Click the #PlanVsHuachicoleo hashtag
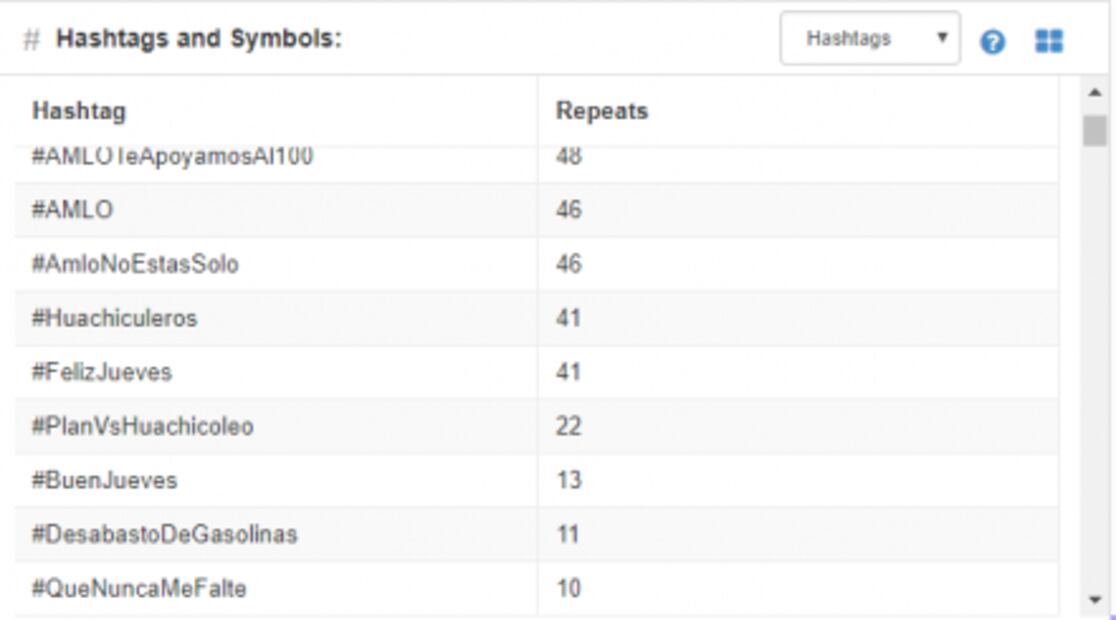The image size is (1116, 620). 143,426
